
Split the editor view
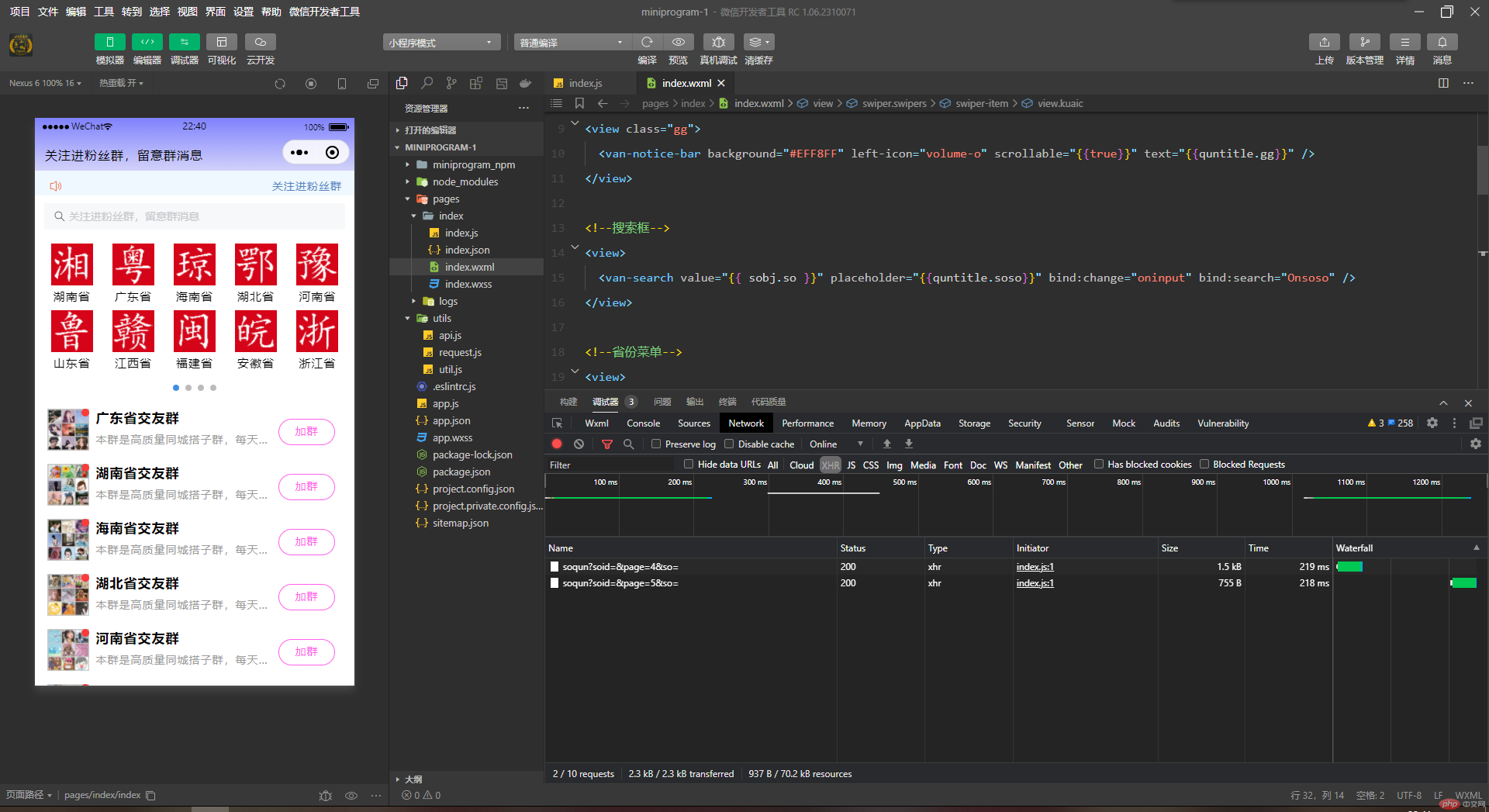pos(1443,83)
